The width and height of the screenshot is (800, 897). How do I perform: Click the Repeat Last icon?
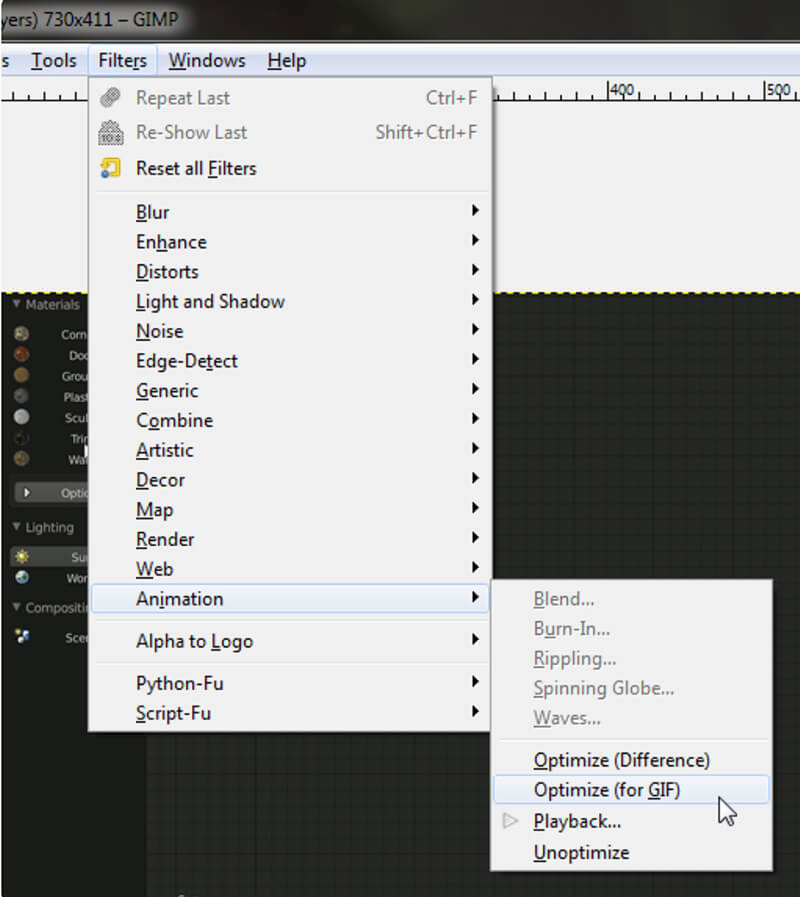110,98
